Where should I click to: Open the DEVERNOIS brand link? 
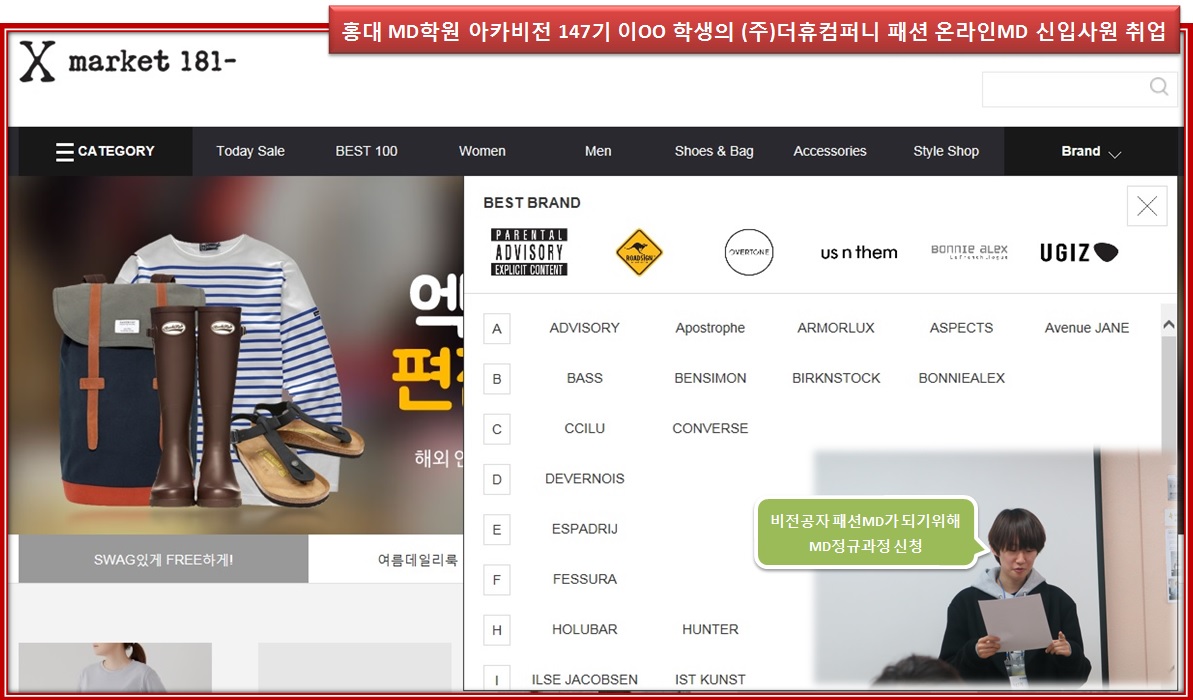coord(584,479)
